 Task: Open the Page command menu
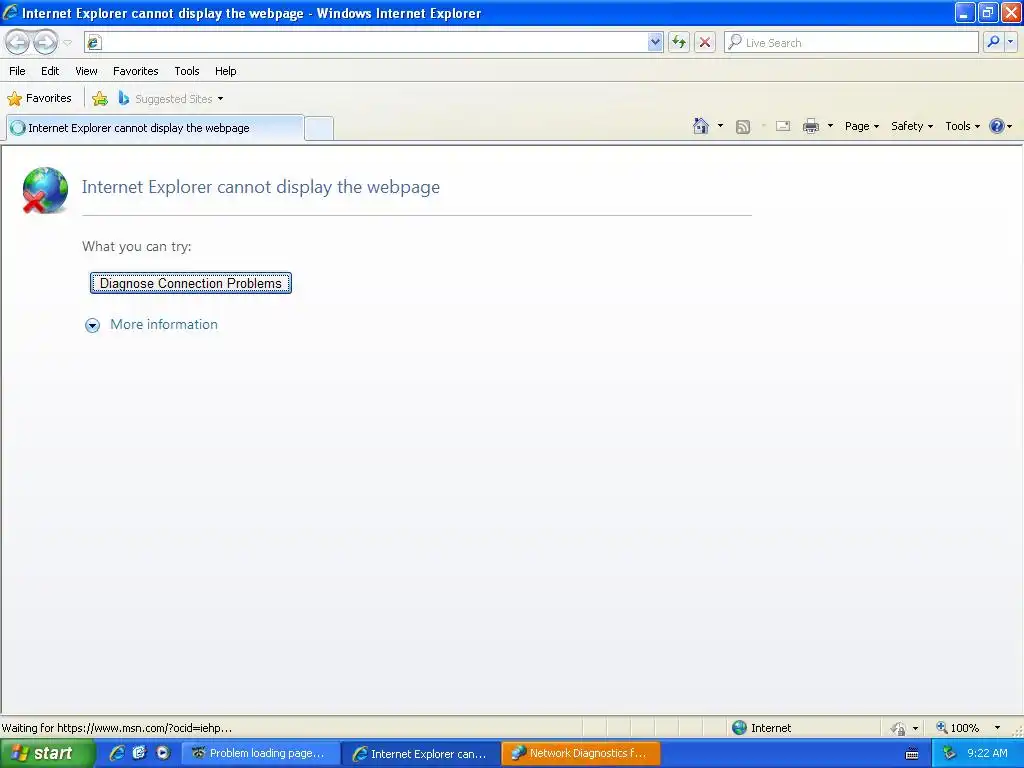pyautogui.click(x=862, y=126)
